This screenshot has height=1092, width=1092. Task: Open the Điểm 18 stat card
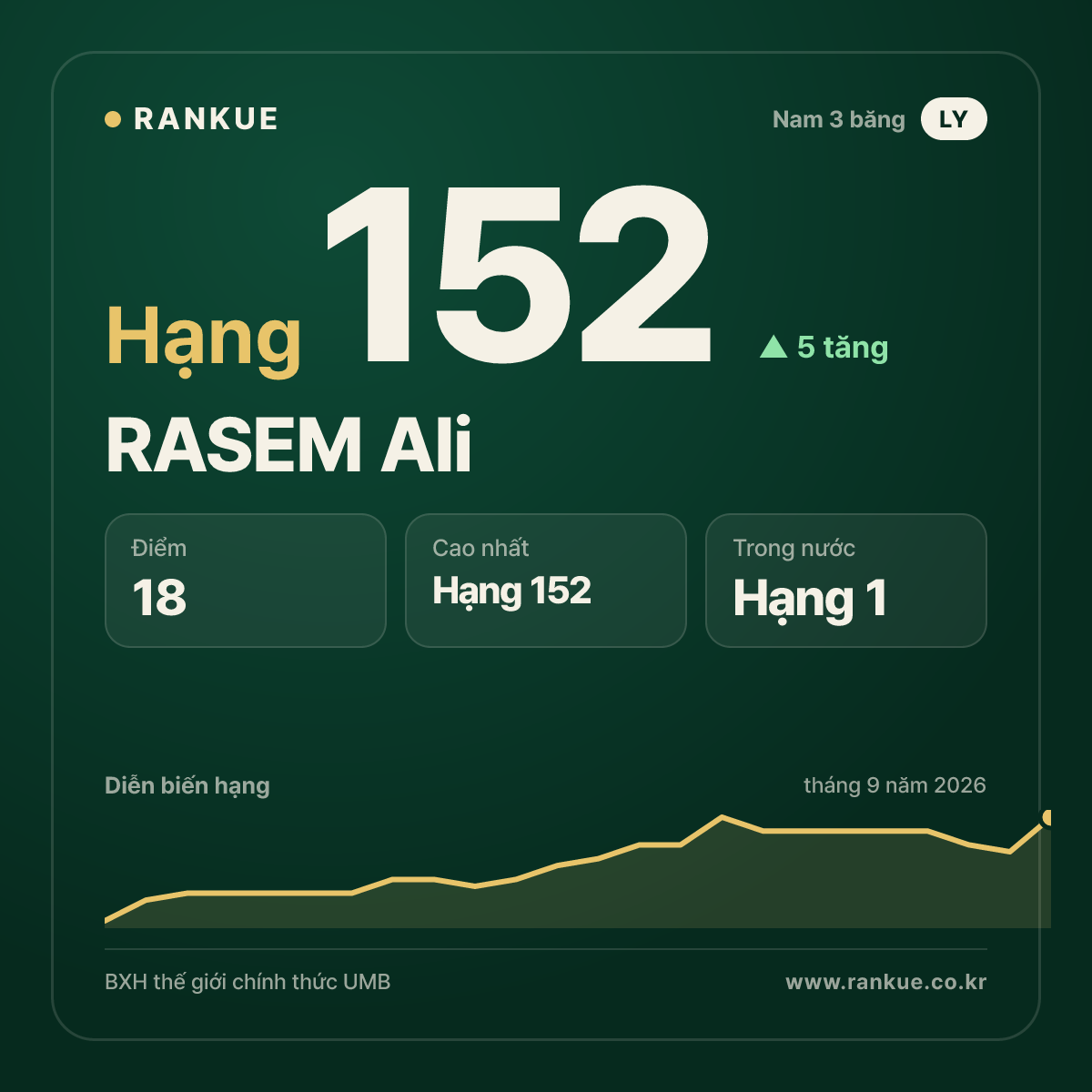coord(246,581)
